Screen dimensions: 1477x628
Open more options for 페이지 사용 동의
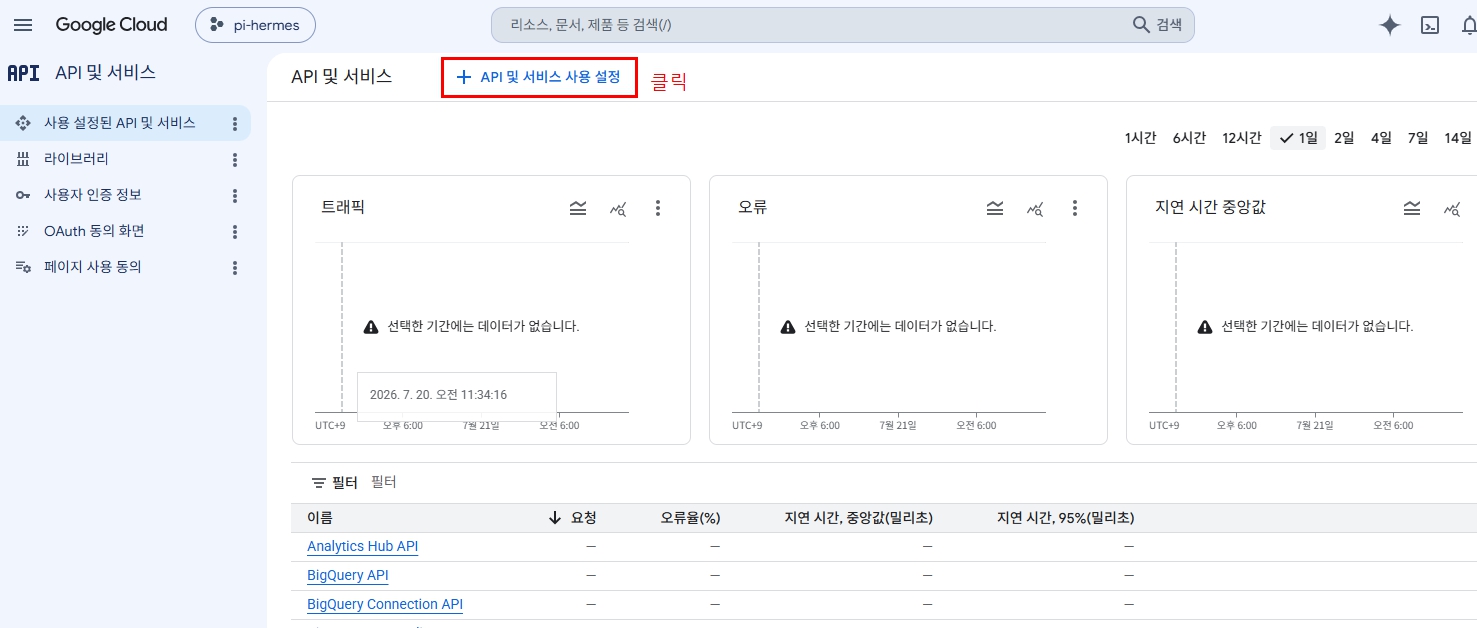(235, 268)
